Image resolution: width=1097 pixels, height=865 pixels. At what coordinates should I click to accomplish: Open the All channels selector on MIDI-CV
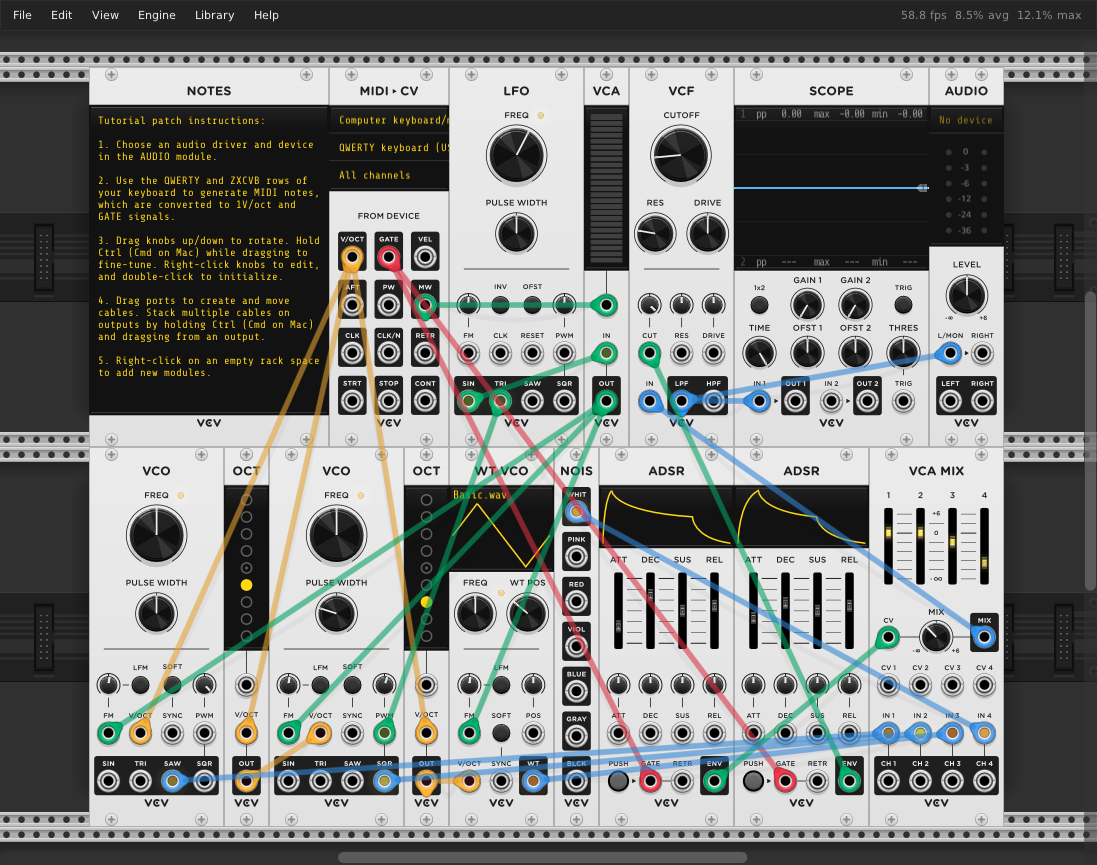tap(389, 173)
